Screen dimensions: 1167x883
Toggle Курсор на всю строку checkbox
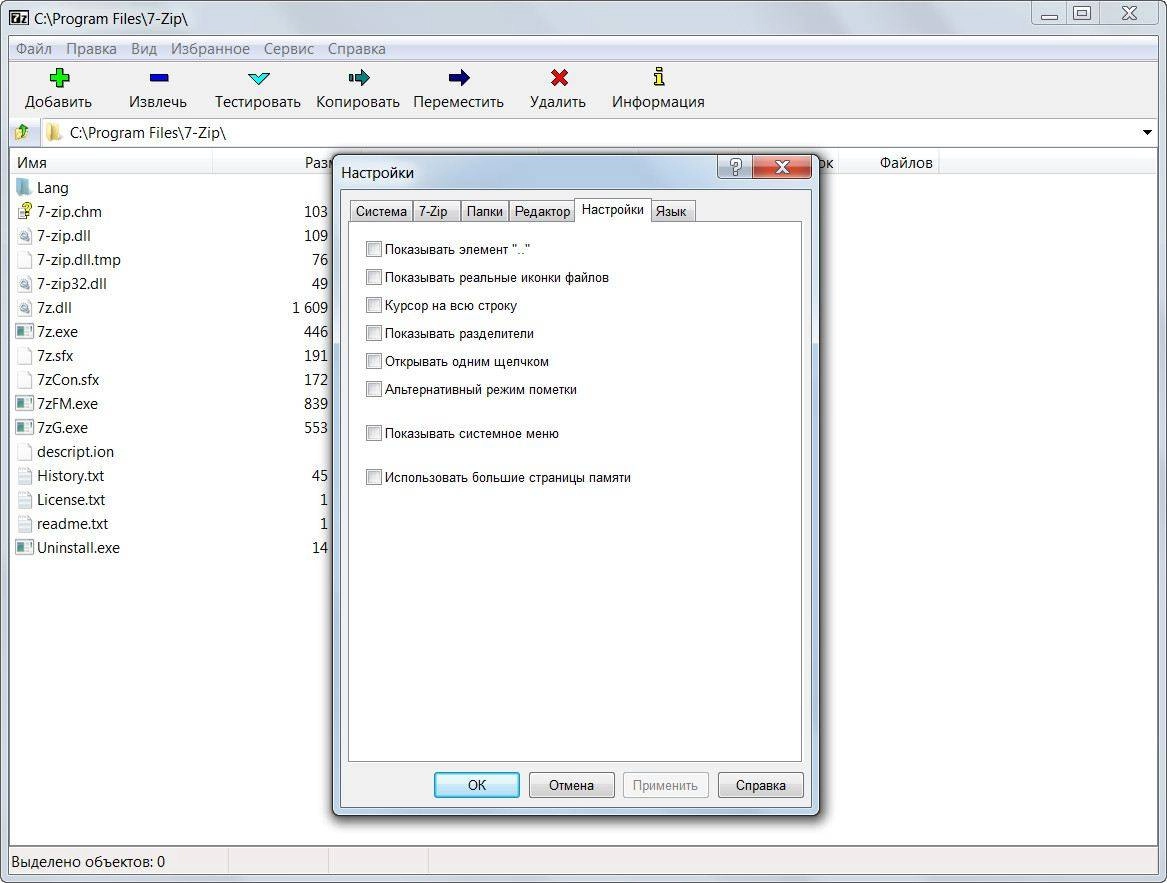click(374, 305)
